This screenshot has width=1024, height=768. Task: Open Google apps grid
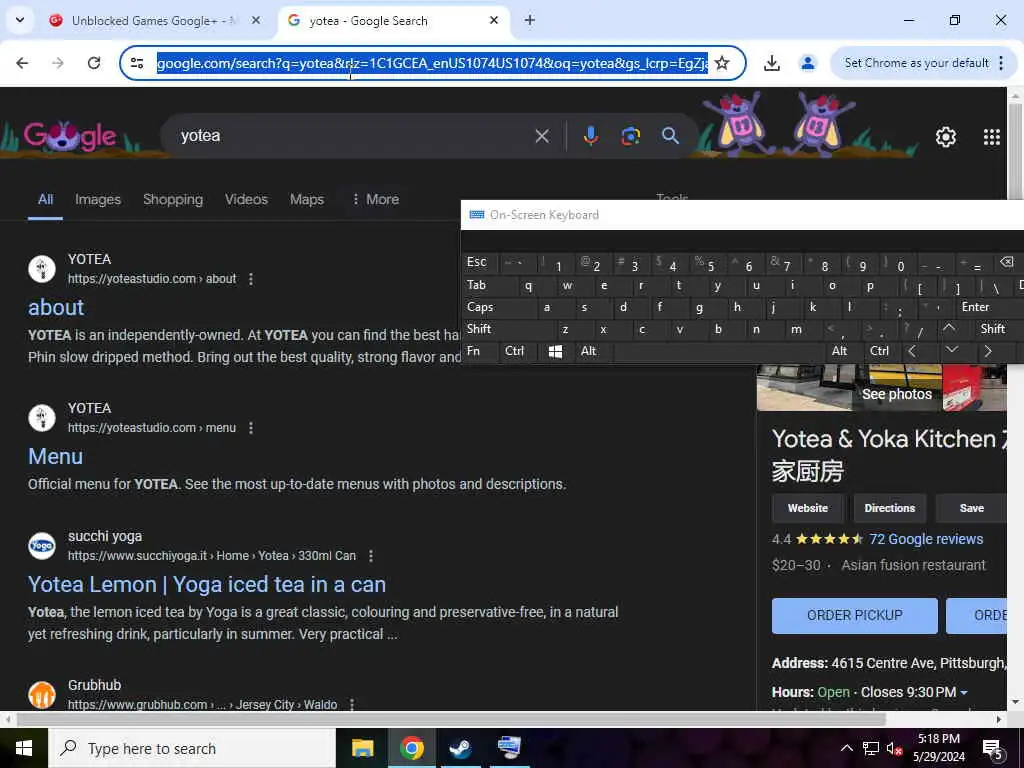(x=991, y=136)
